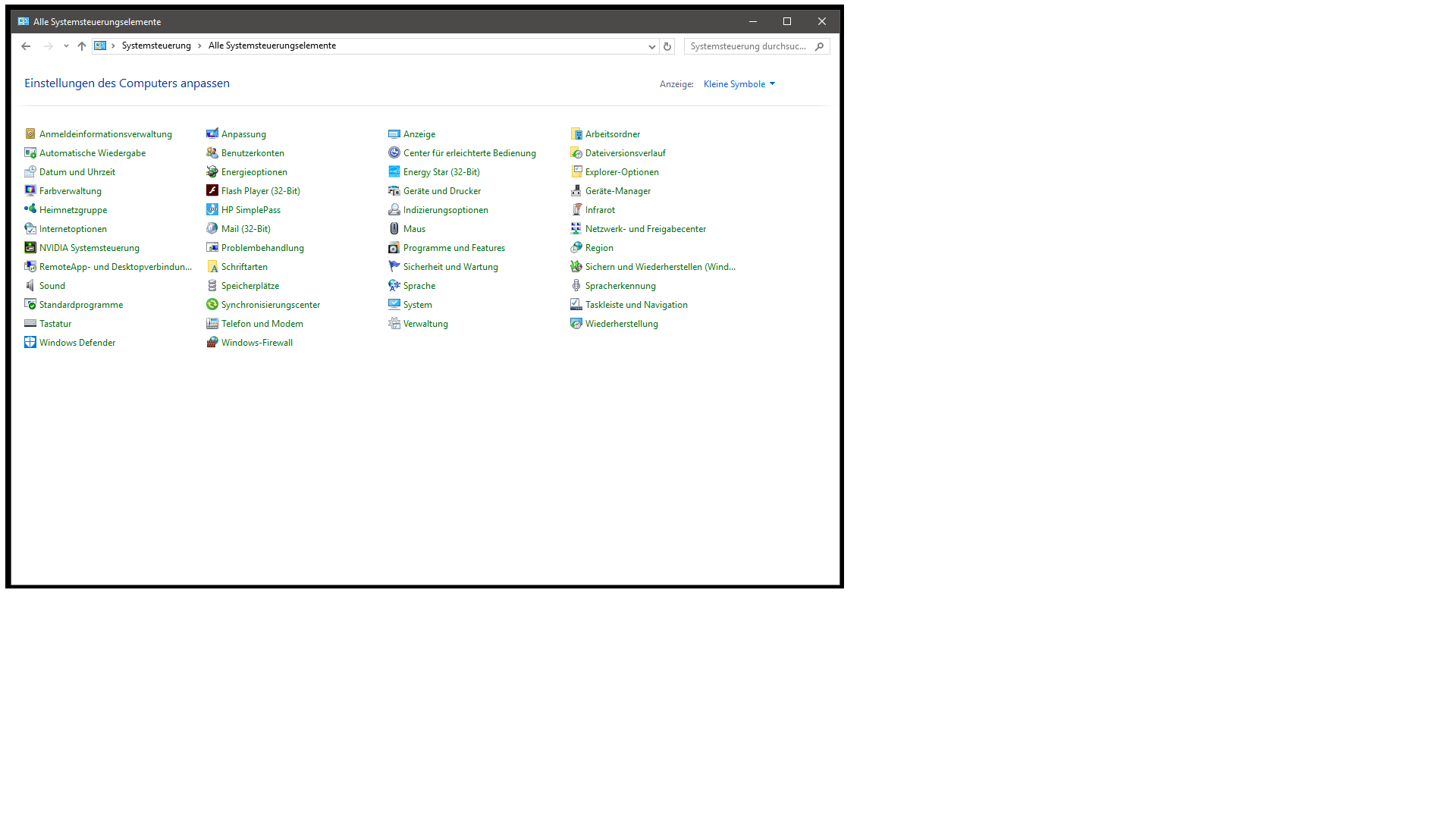Open the recent locations dropdown arrow
Screen dimensions: 1456x819
tap(66, 46)
